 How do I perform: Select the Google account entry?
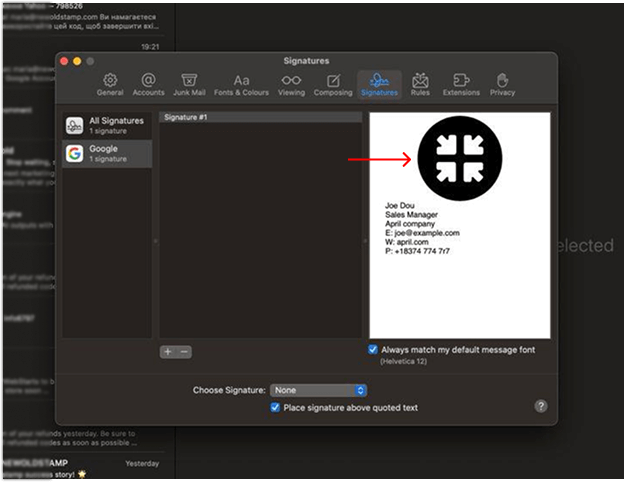coord(107,154)
